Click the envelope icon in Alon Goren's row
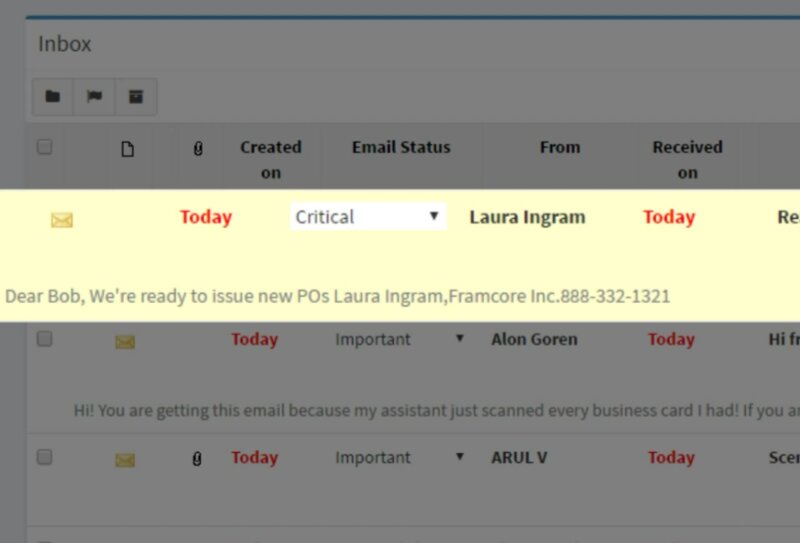The image size is (800, 543). pyautogui.click(x=125, y=342)
